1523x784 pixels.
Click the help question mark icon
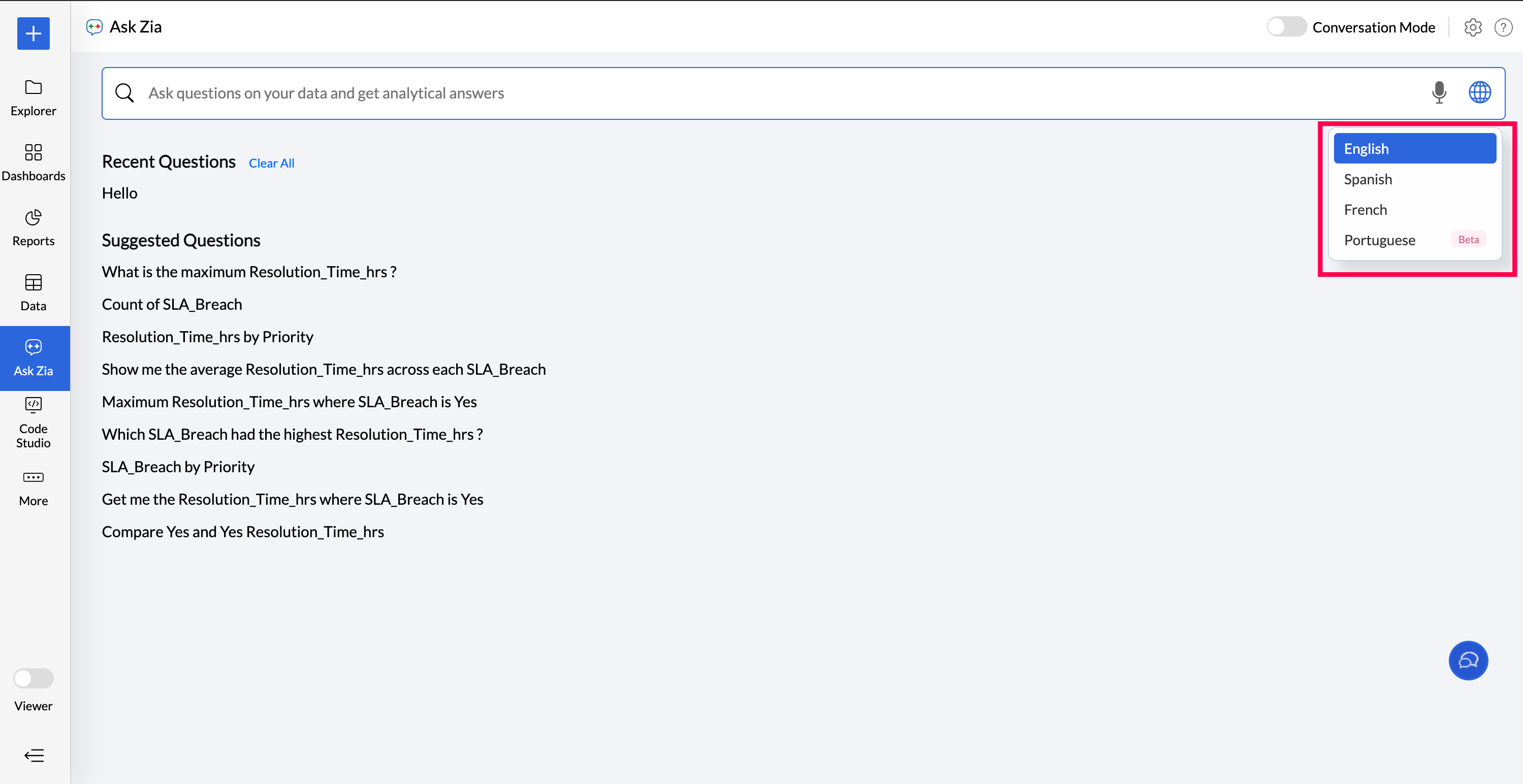(1503, 27)
